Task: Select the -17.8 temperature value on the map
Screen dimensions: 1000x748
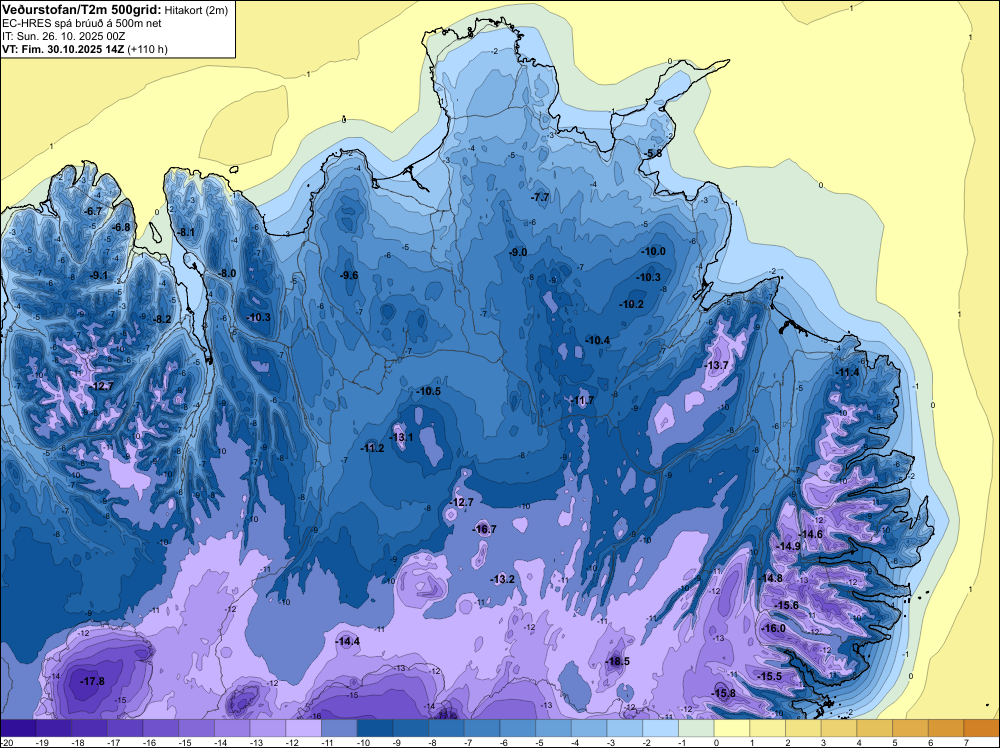Action: pos(92,681)
